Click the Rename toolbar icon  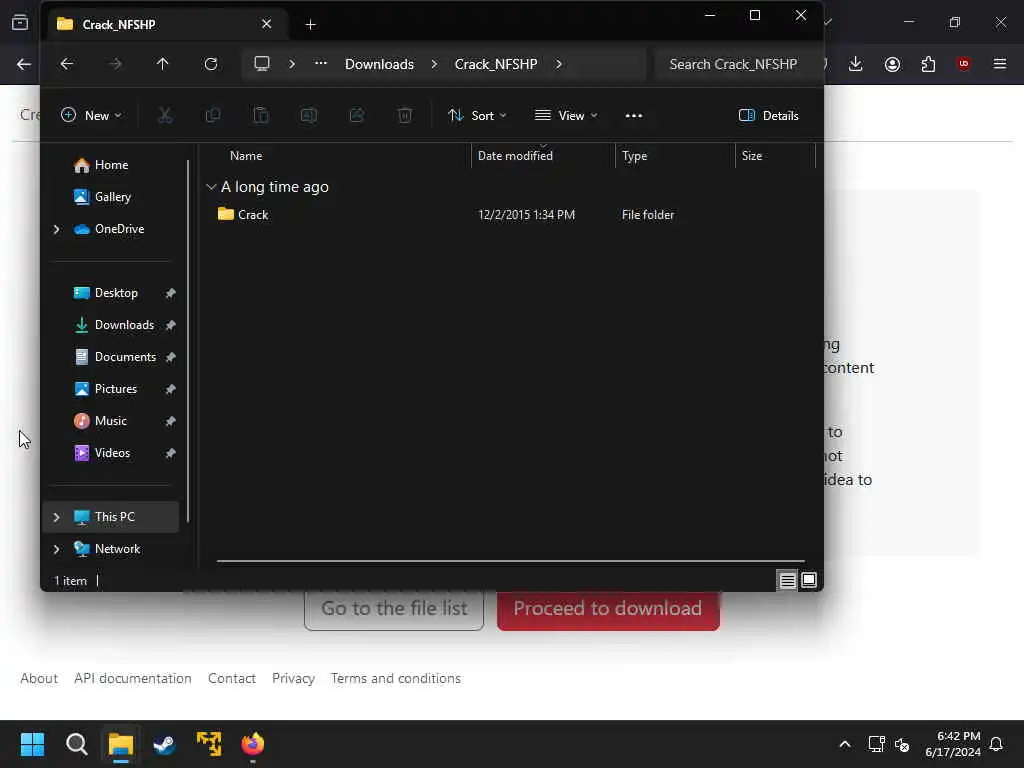click(x=309, y=116)
